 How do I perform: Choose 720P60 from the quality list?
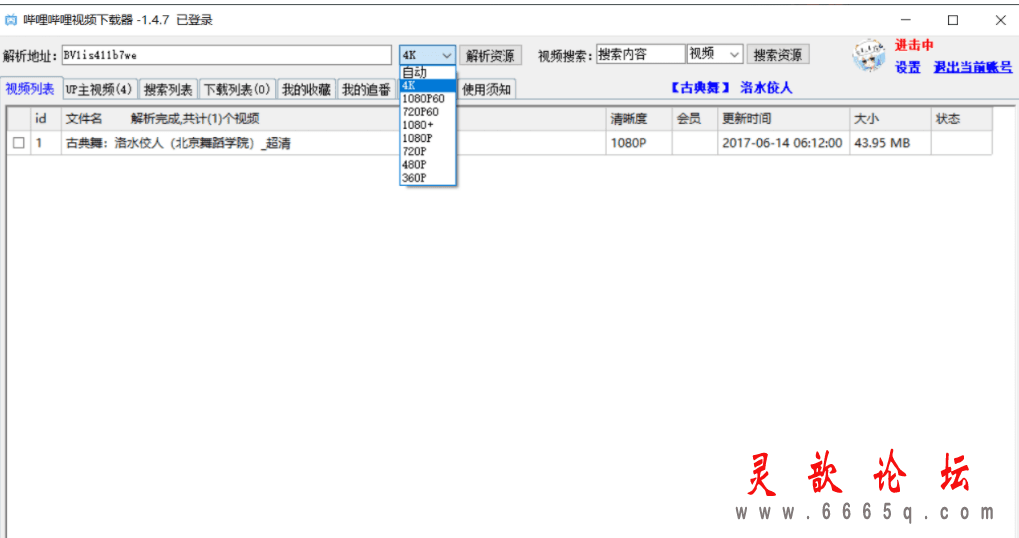[x=428, y=112]
